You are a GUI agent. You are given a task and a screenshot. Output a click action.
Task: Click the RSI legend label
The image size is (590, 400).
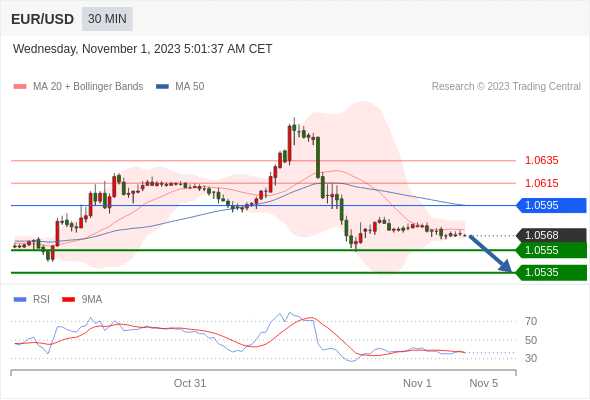coord(41,300)
